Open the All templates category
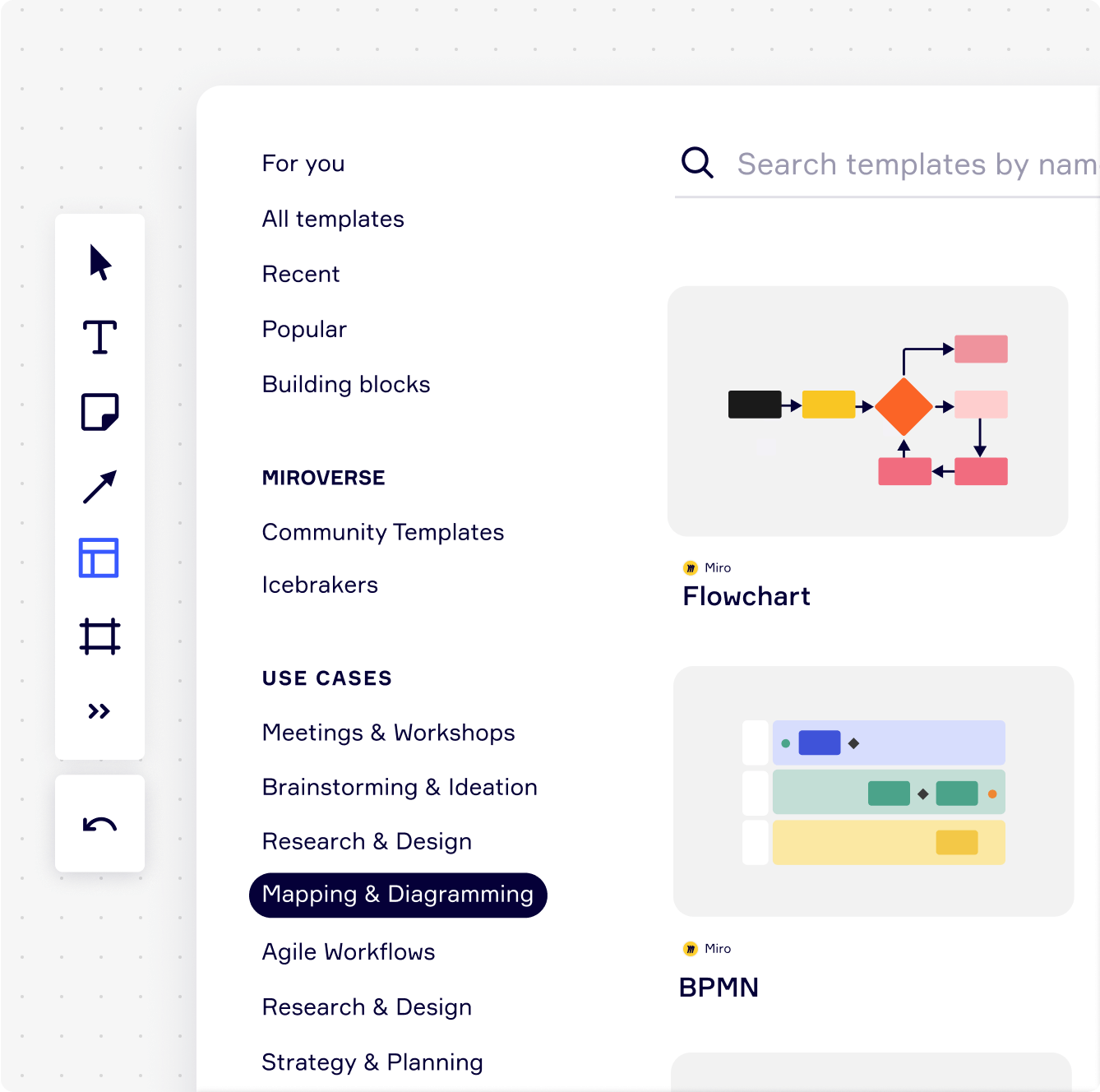 [x=333, y=219]
